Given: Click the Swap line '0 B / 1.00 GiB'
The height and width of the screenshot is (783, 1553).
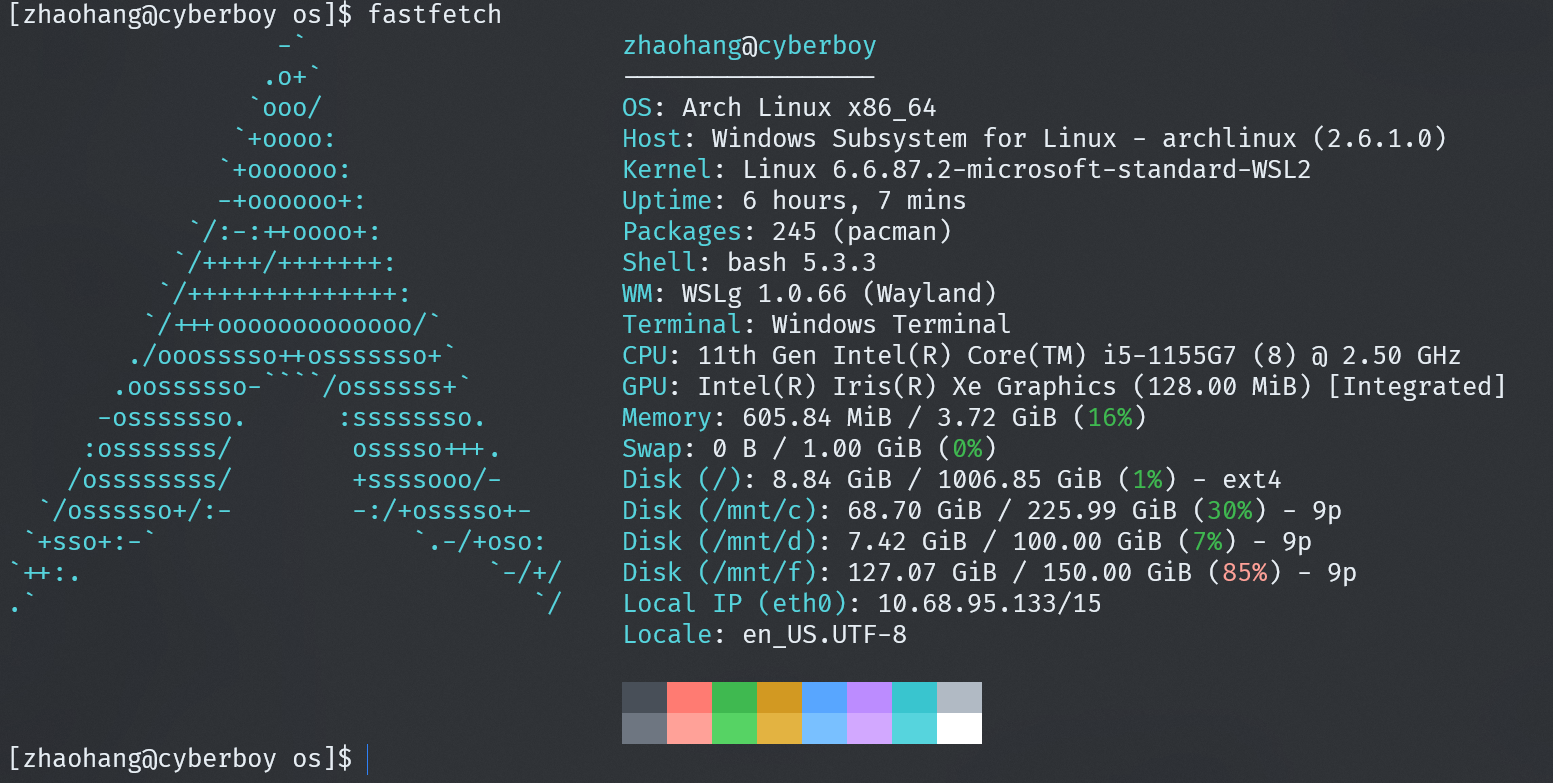Looking at the screenshot, I should (810, 448).
